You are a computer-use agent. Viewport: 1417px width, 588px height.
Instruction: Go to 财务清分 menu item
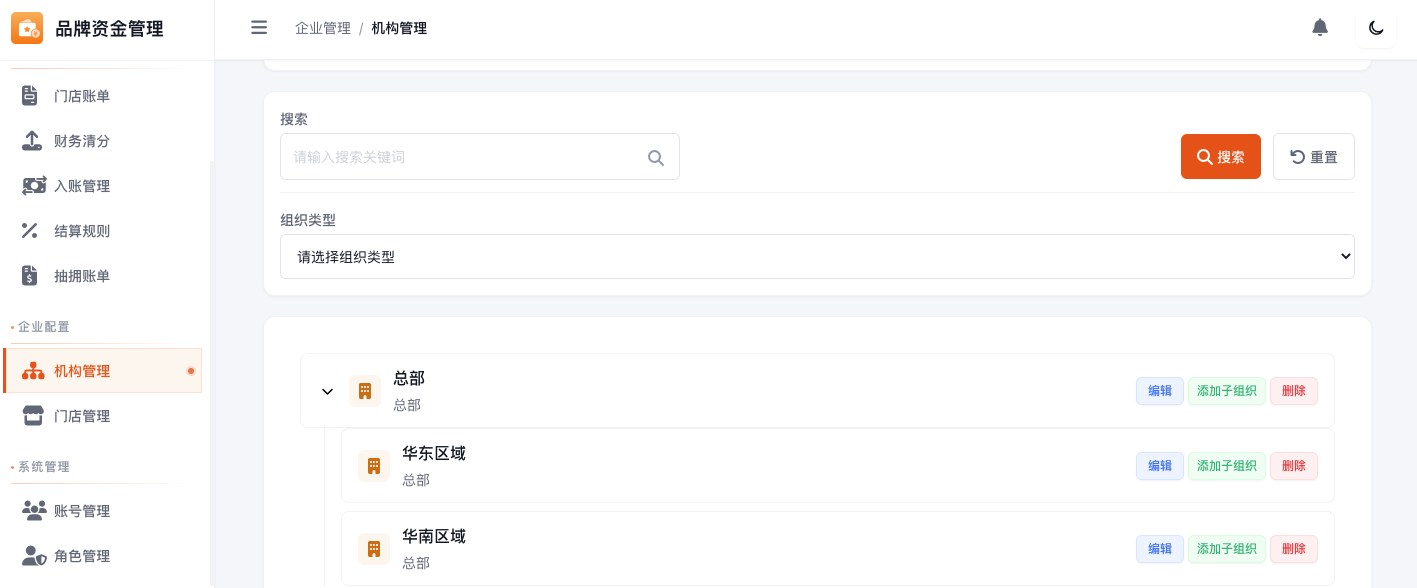[82, 141]
